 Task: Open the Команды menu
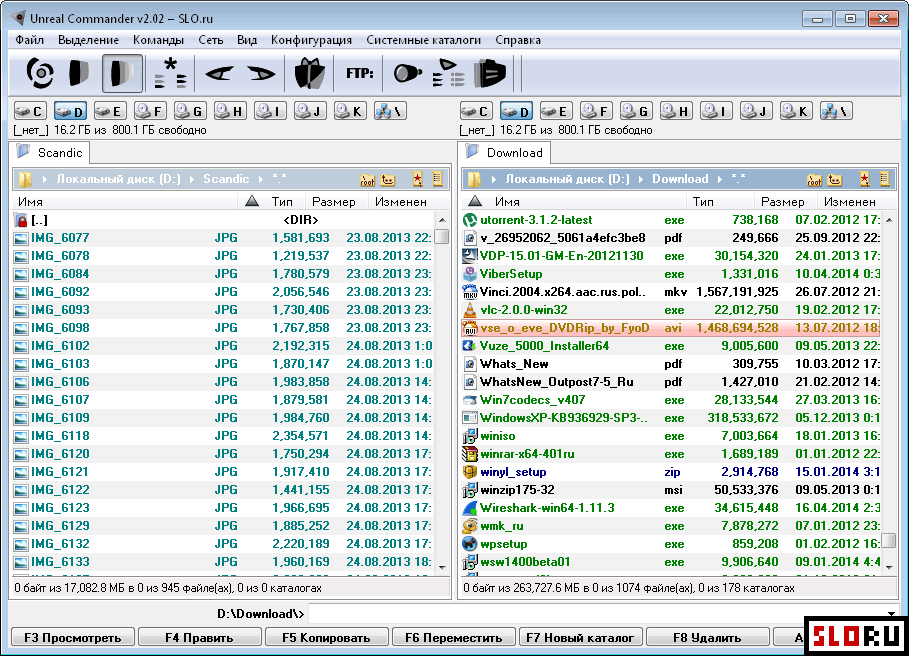[x=158, y=40]
